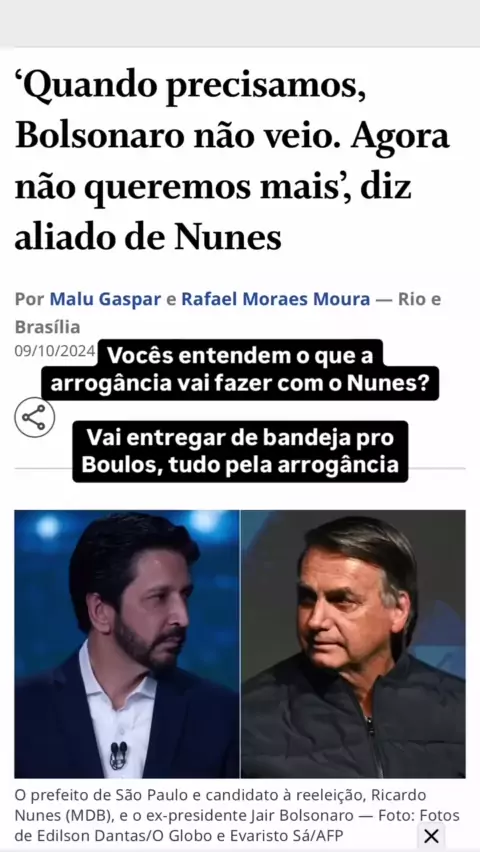Tap the circular share icon
The image size is (480, 852).
[x=35, y=417]
